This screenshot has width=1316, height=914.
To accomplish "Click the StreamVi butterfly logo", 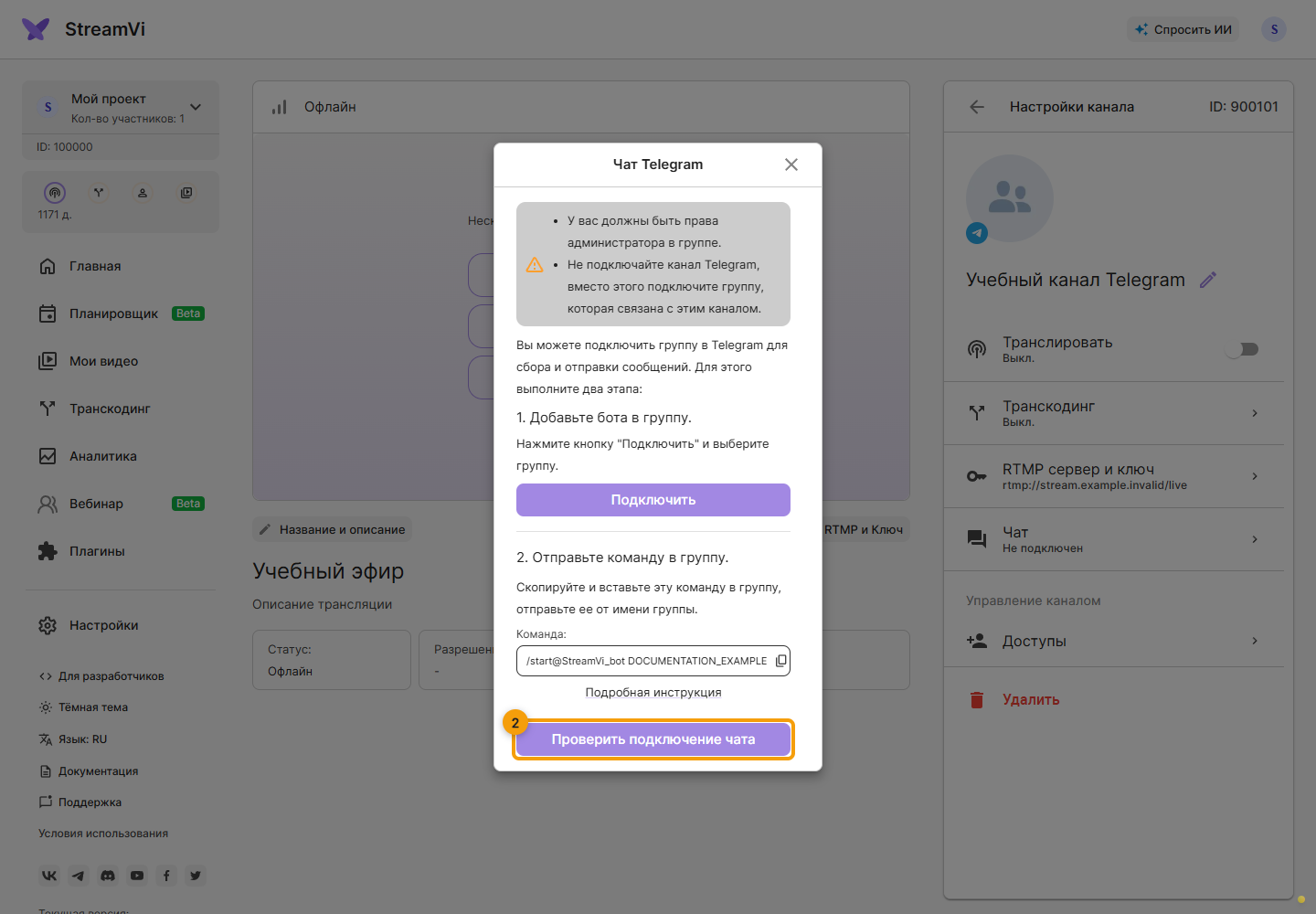I will (36, 29).
